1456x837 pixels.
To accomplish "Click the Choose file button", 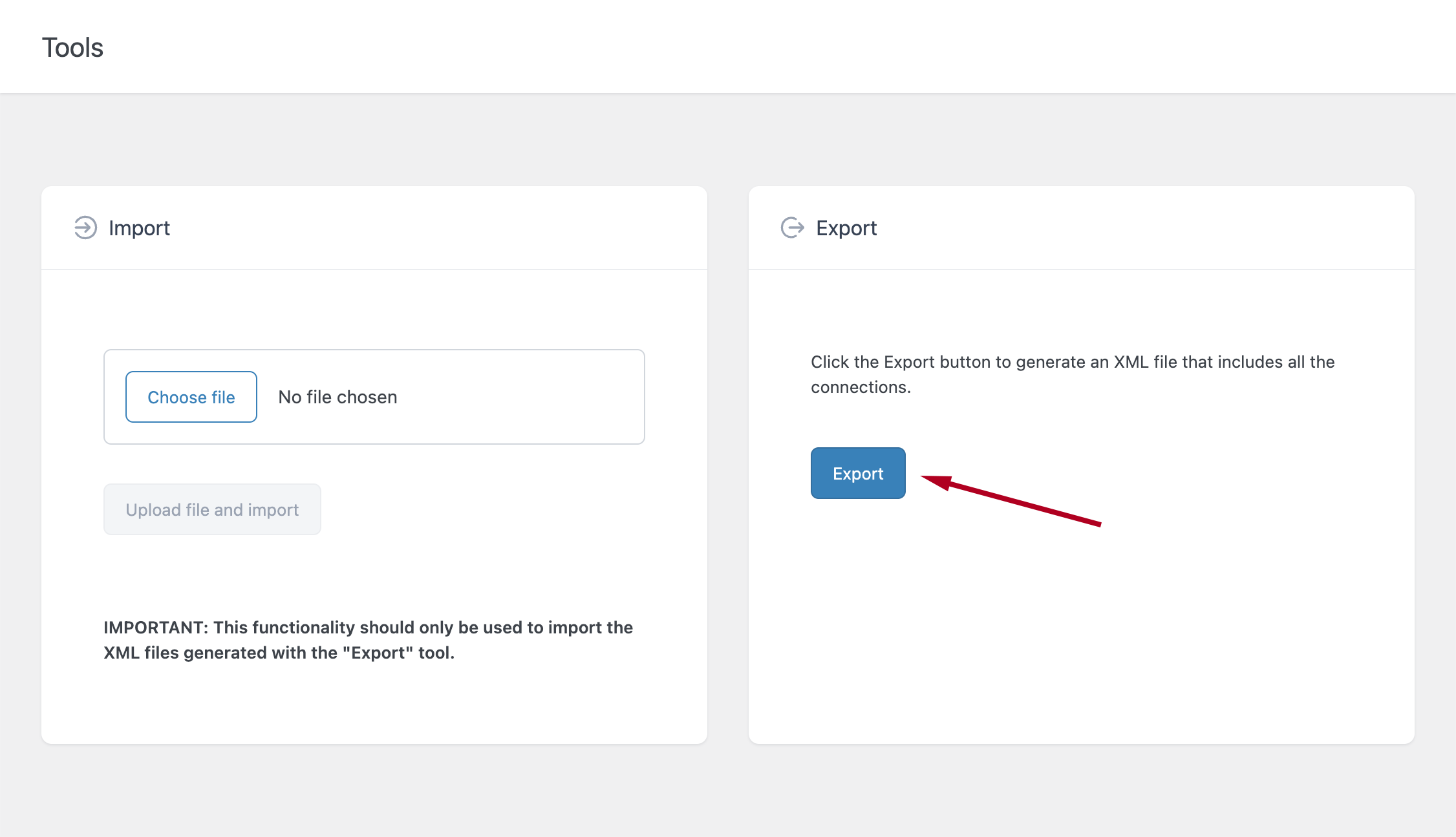I will [x=191, y=397].
